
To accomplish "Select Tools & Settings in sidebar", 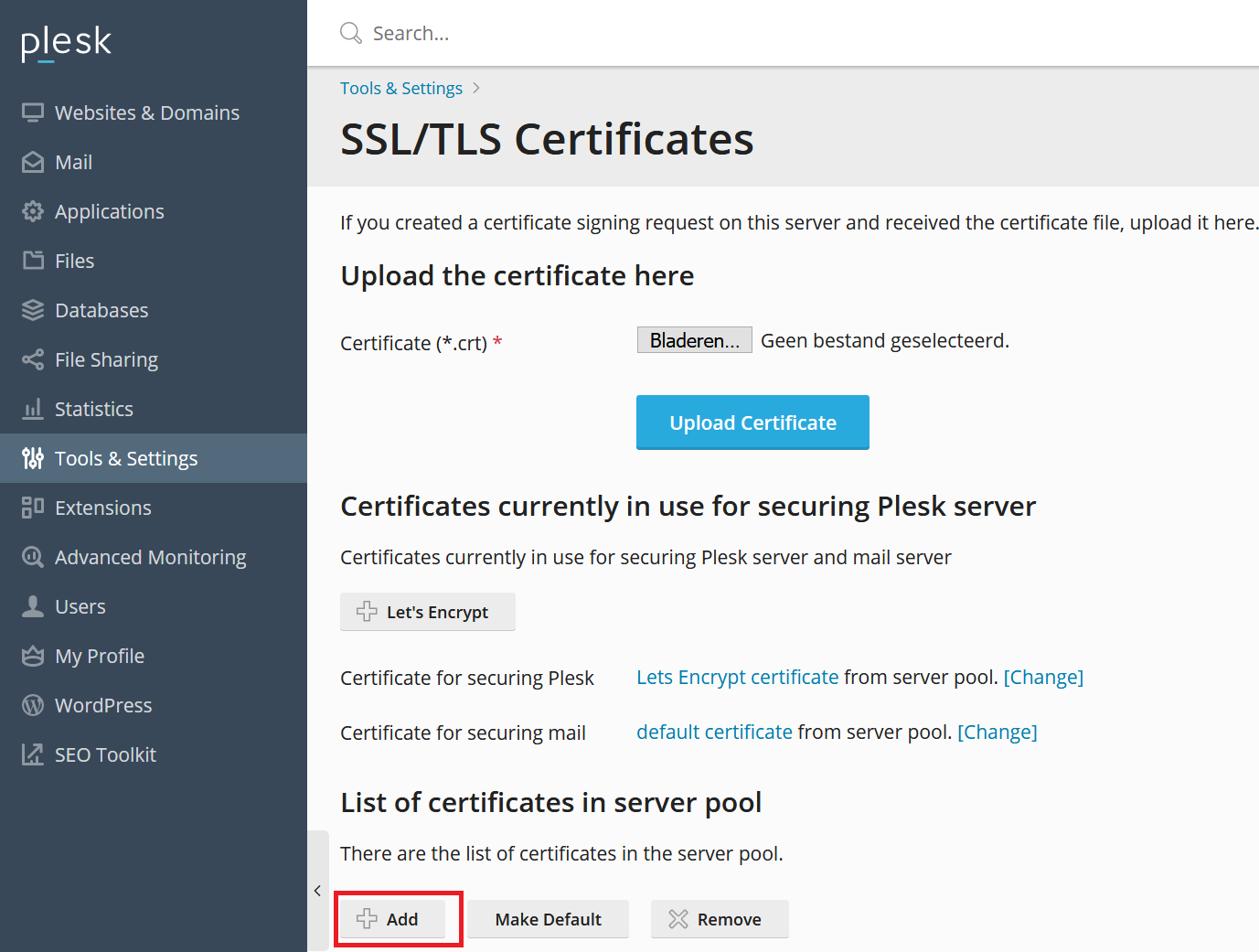I will tap(154, 458).
